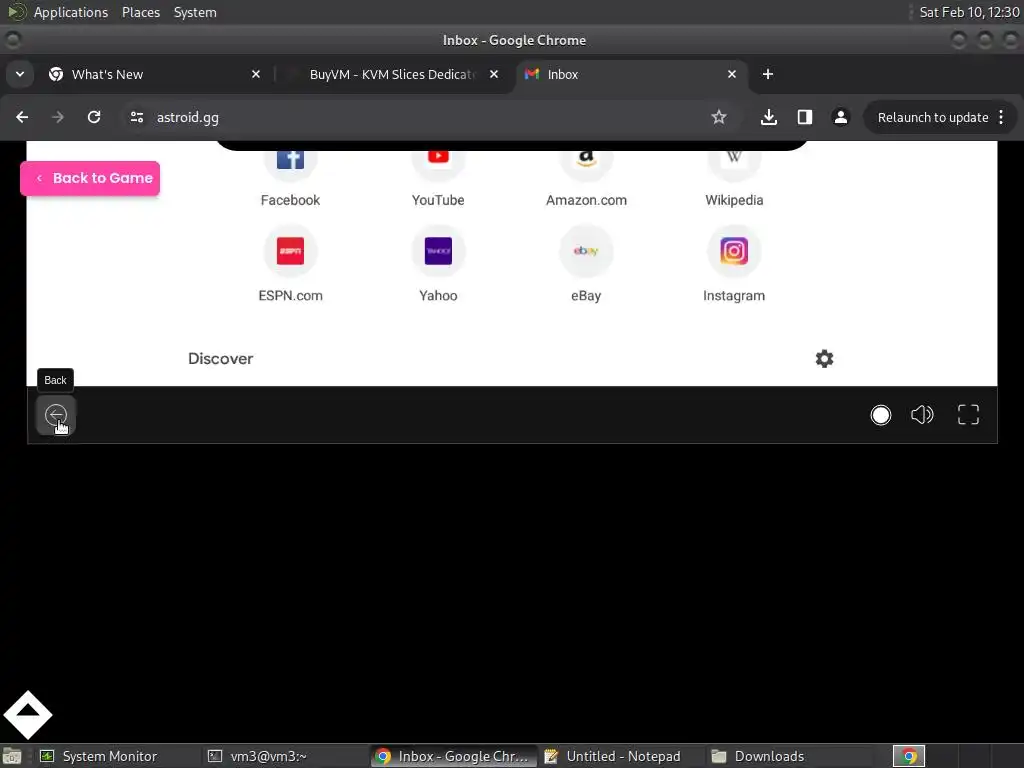Open the Applications menu

point(71,12)
